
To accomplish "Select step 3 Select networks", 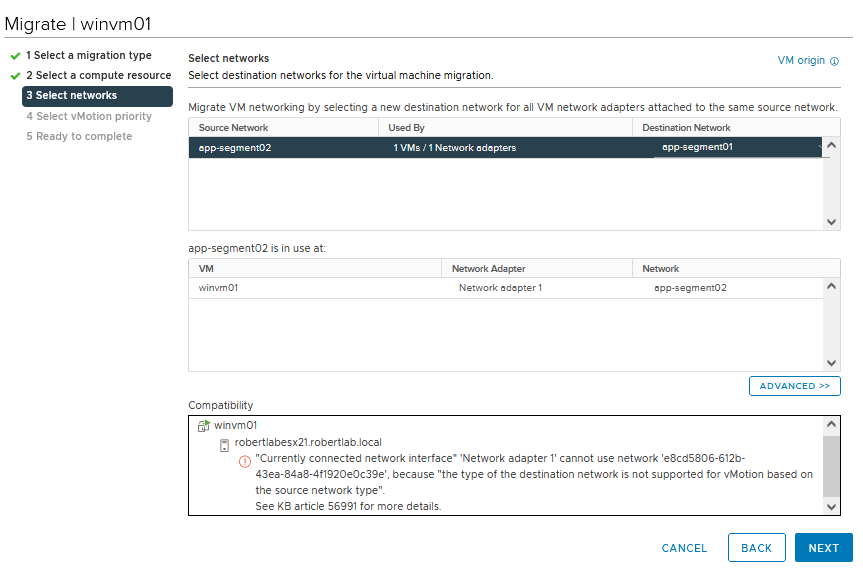I will click(x=97, y=96).
